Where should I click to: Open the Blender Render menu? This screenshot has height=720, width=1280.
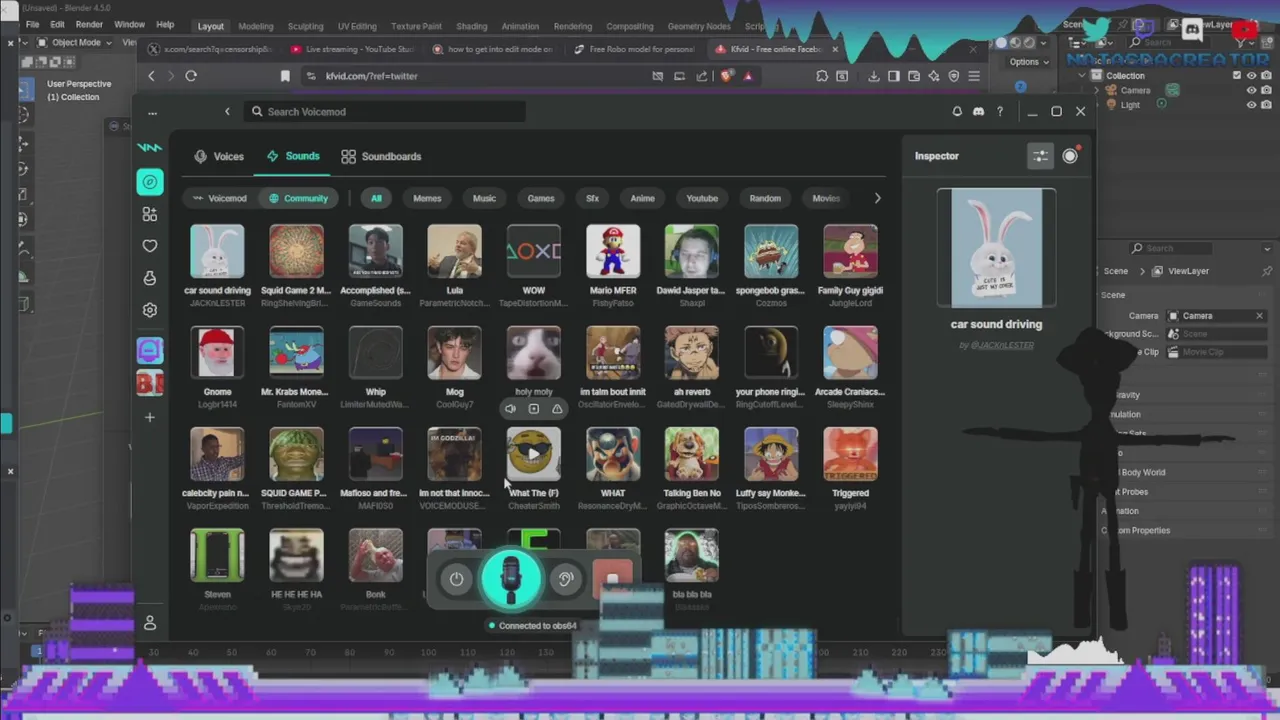pyautogui.click(x=89, y=25)
